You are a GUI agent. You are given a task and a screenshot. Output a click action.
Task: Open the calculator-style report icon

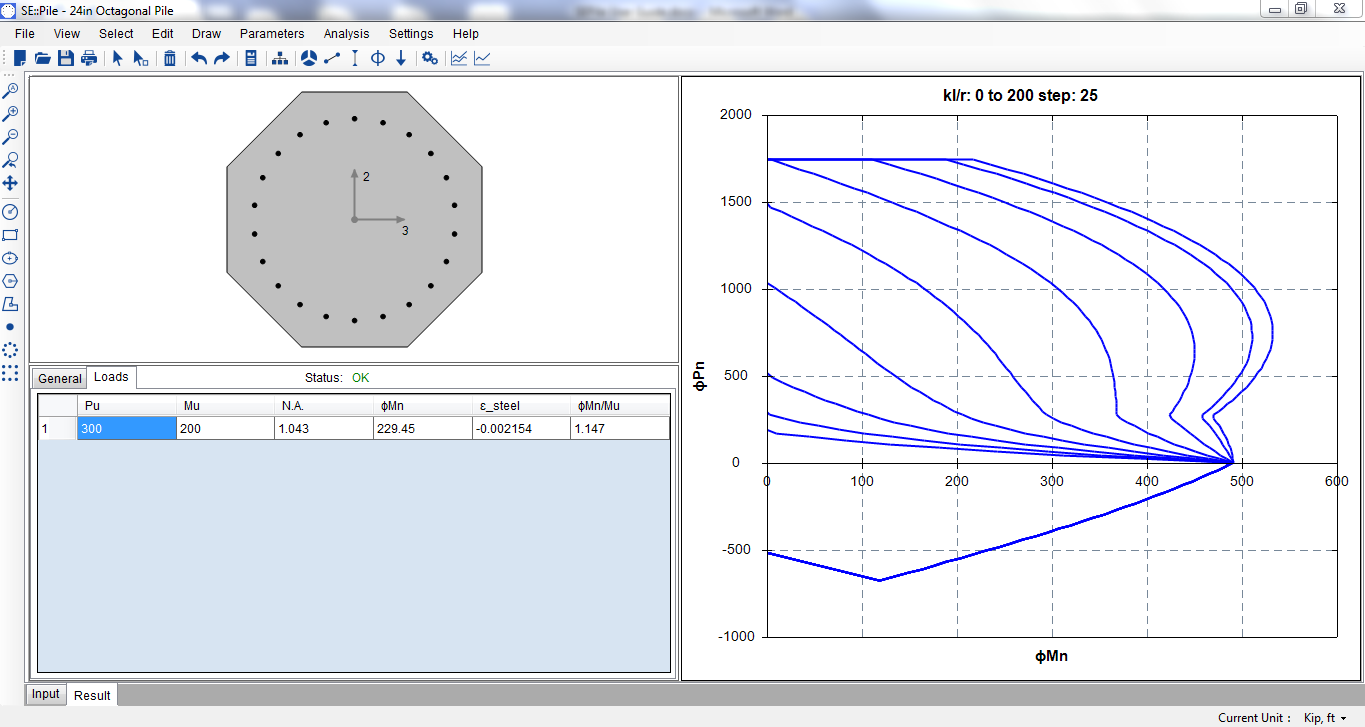[251, 58]
